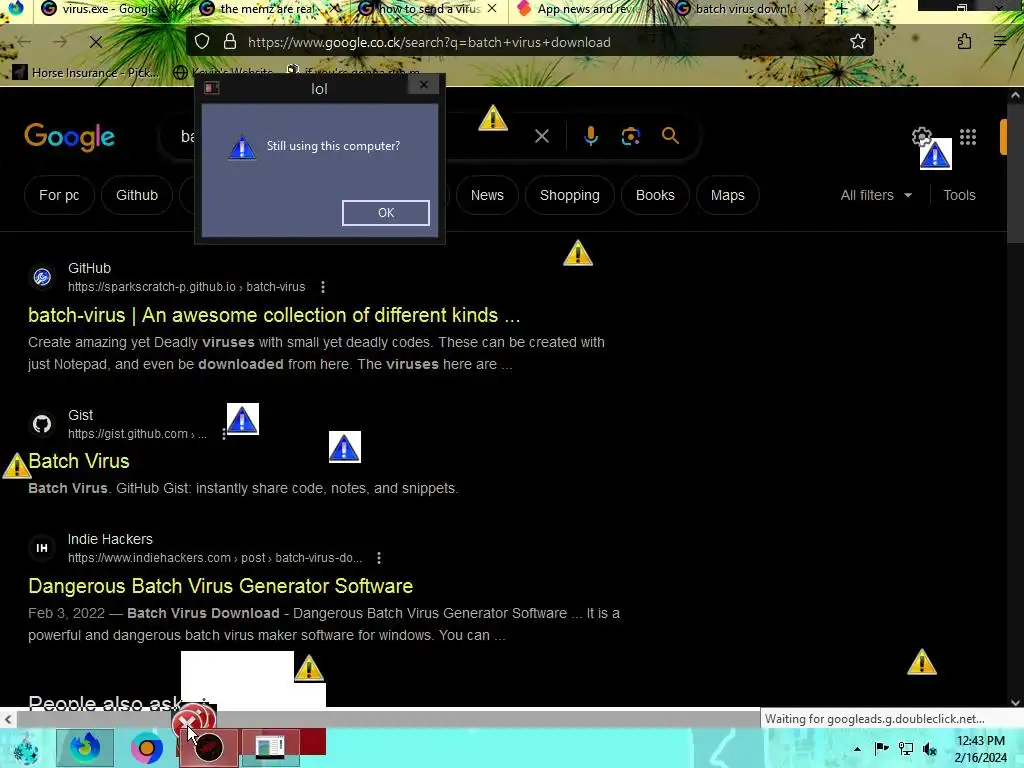This screenshot has width=1024, height=768.
Task: Start voice search with the microphone icon
Action: (591, 136)
